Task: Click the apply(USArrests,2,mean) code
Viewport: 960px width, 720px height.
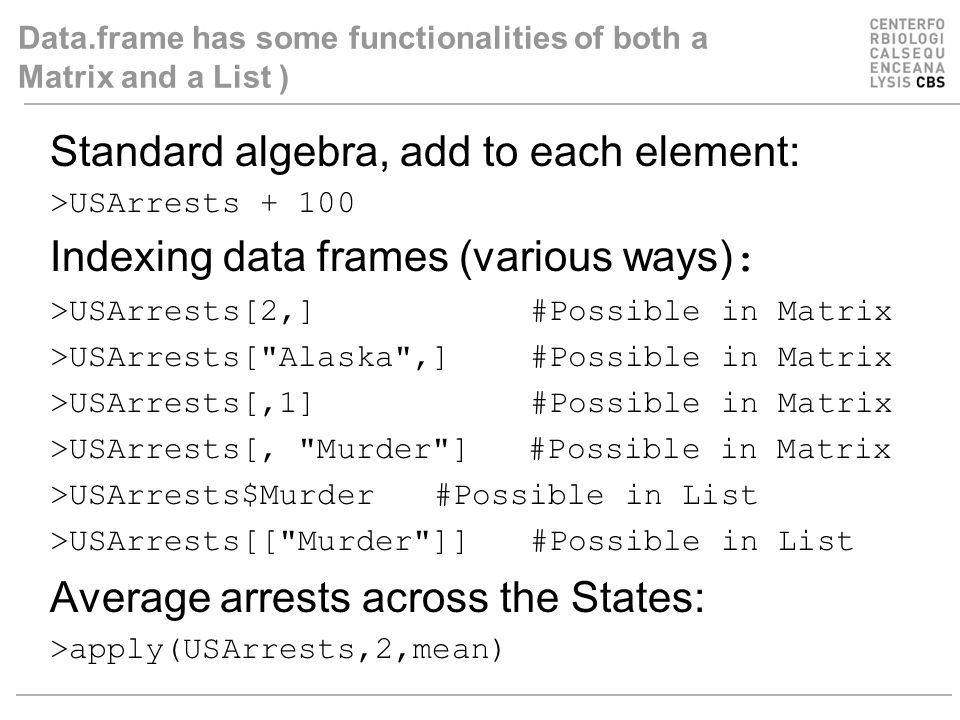Action: [x=277, y=650]
